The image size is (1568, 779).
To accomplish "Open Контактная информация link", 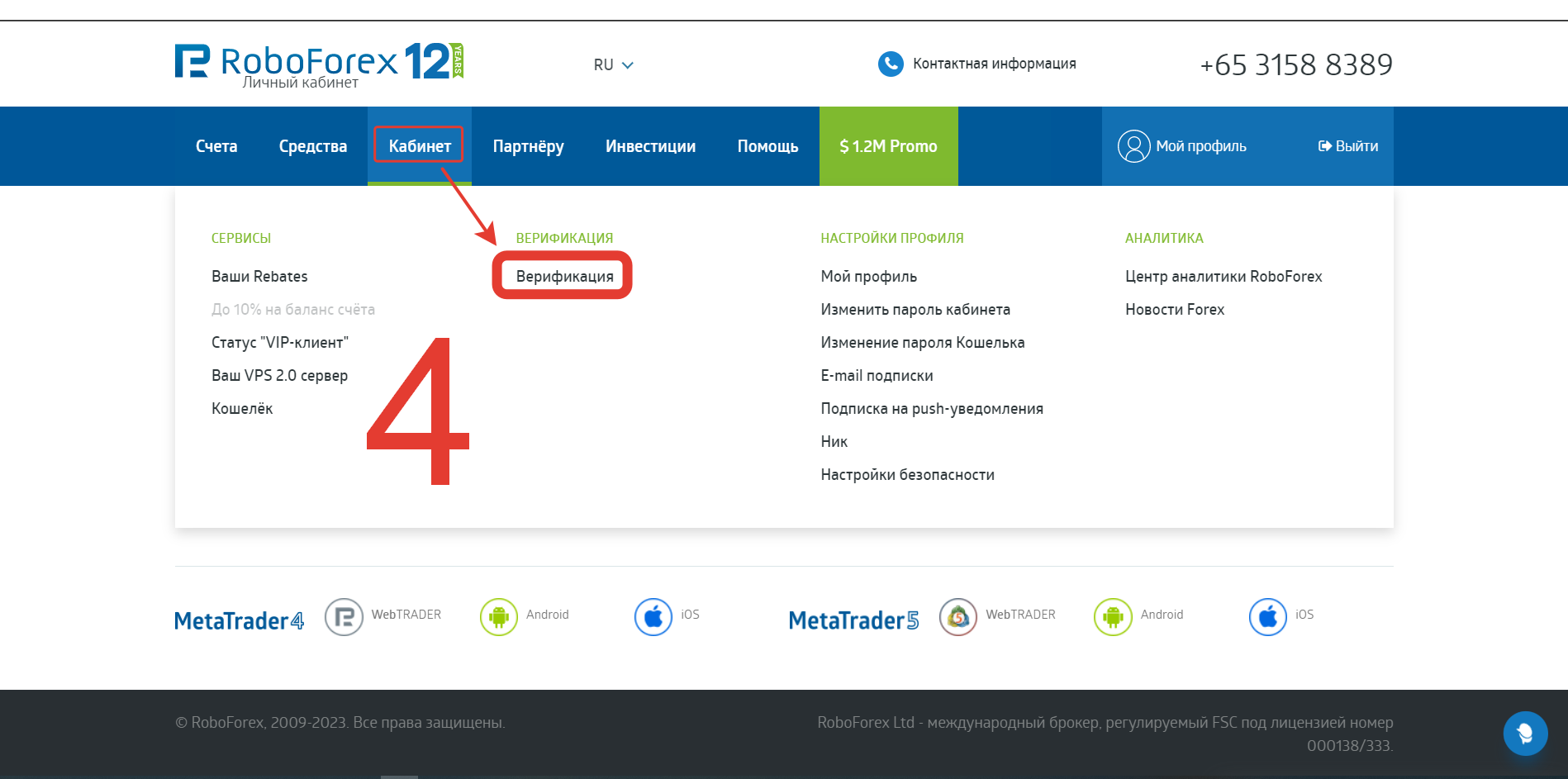I will pyautogui.click(x=995, y=64).
